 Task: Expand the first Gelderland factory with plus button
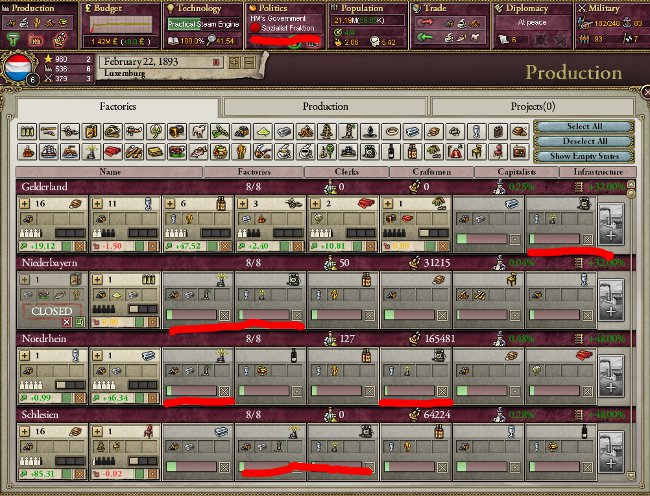point(25,204)
